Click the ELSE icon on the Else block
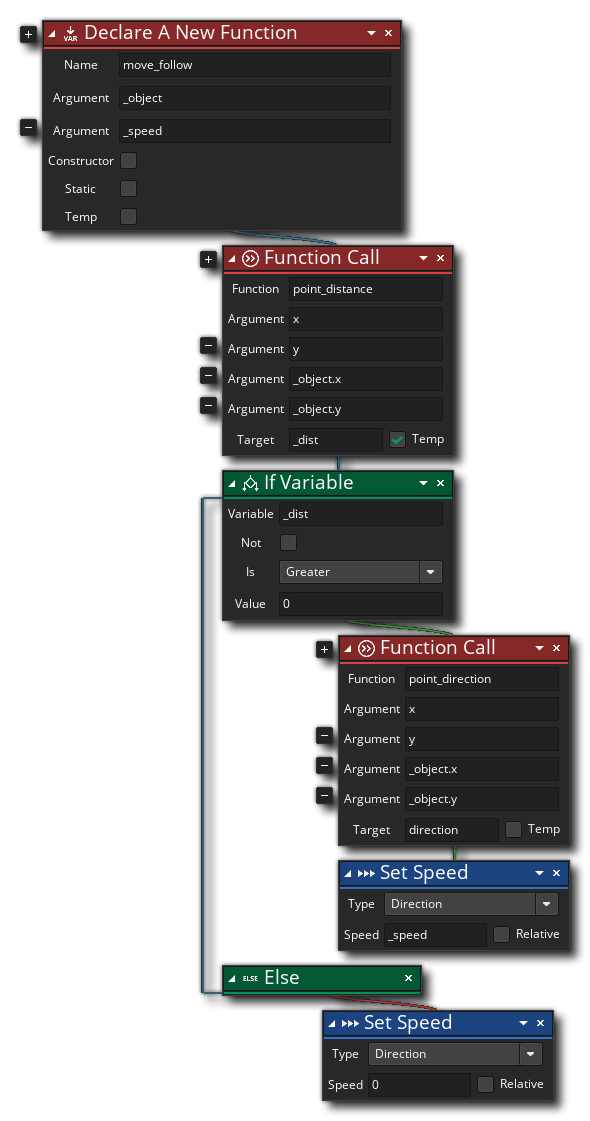The width and height of the screenshot is (590, 1121). click(x=249, y=978)
